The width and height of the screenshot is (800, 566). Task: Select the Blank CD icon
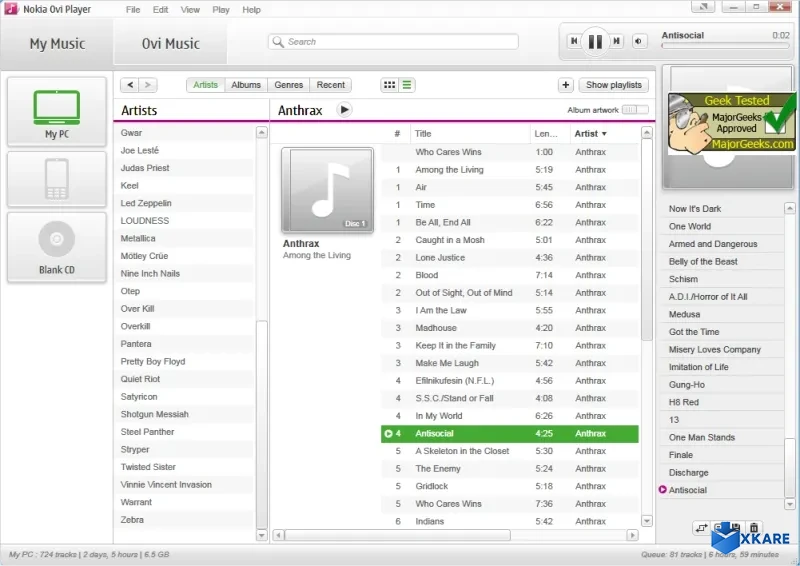(x=57, y=247)
